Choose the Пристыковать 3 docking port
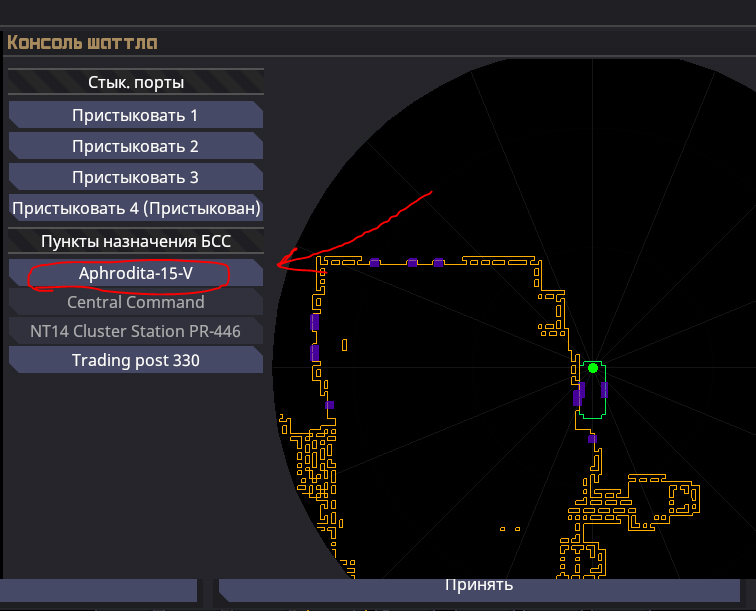The image size is (756, 611). [x=135, y=177]
